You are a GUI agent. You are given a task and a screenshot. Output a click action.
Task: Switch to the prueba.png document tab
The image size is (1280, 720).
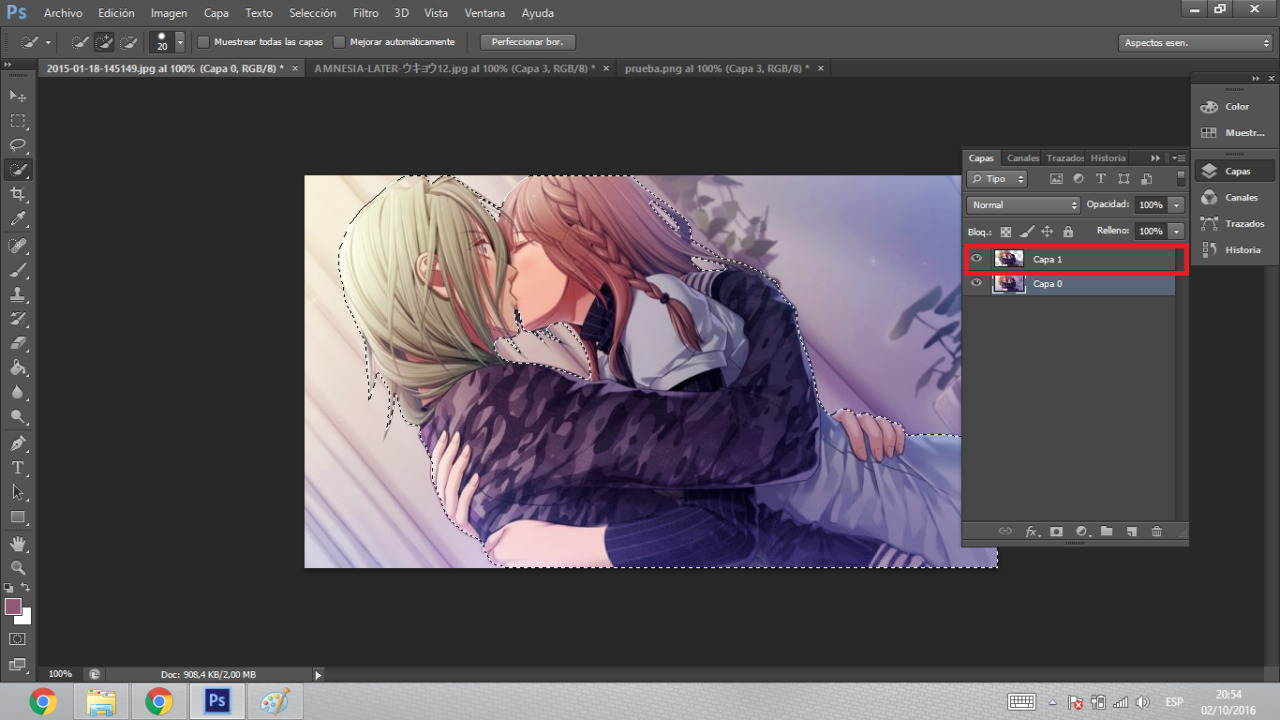pyautogui.click(x=717, y=68)
